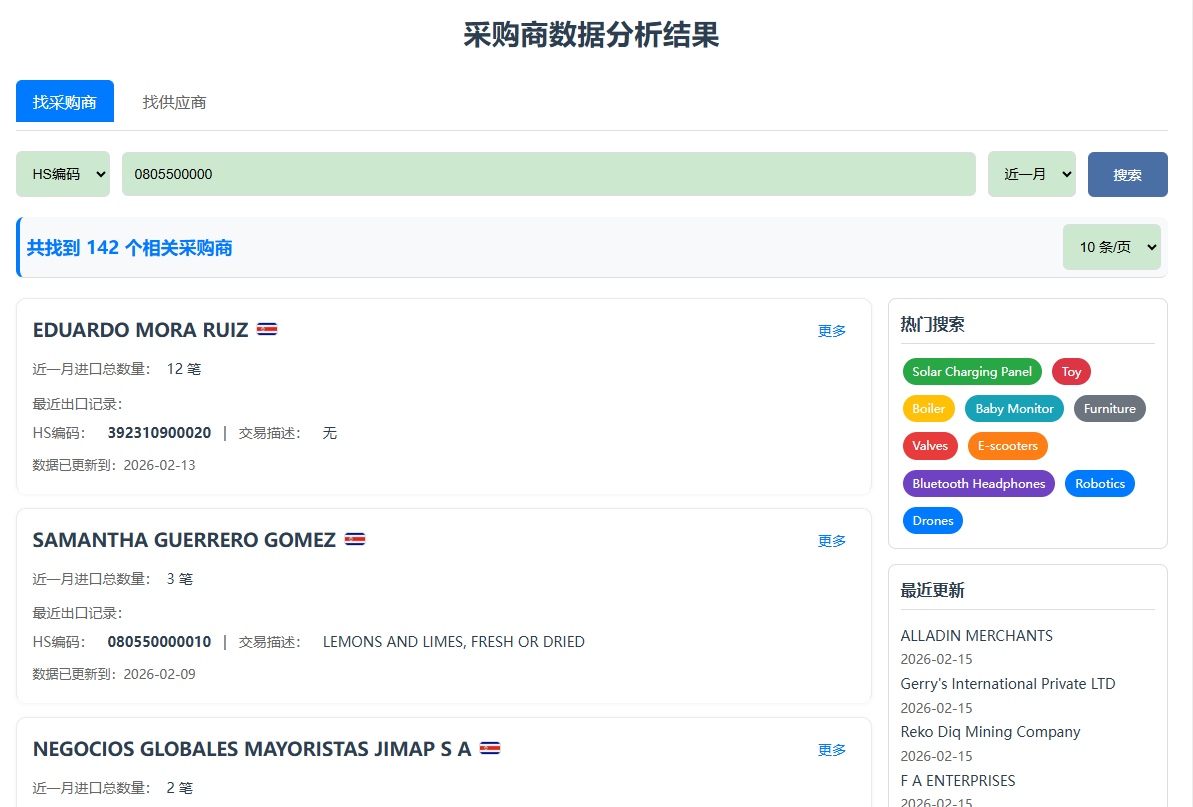Click the Solar Charging Panel hot search tag
The height and width of the screenshot is (807, 1193).
(971, 371)
